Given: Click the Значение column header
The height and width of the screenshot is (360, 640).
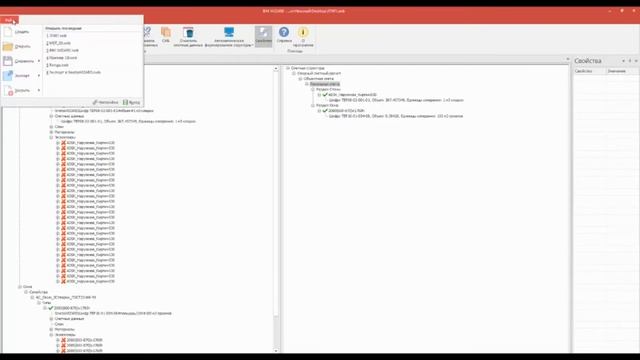Looking at the screenshot, I should pyautogui.click(x=622, y=71).
